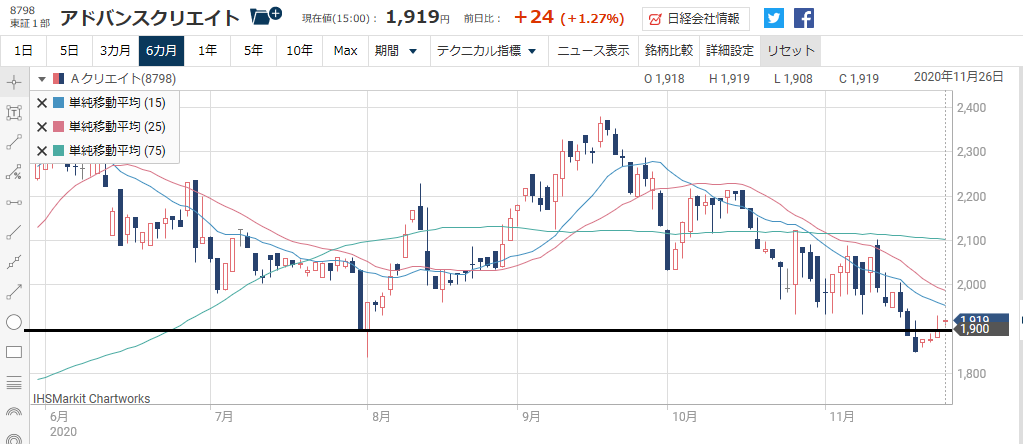Viewport: 1023px width, 444px height.
Task: Click the IHSMarkit Chartworks label
Action: (91, 398)
